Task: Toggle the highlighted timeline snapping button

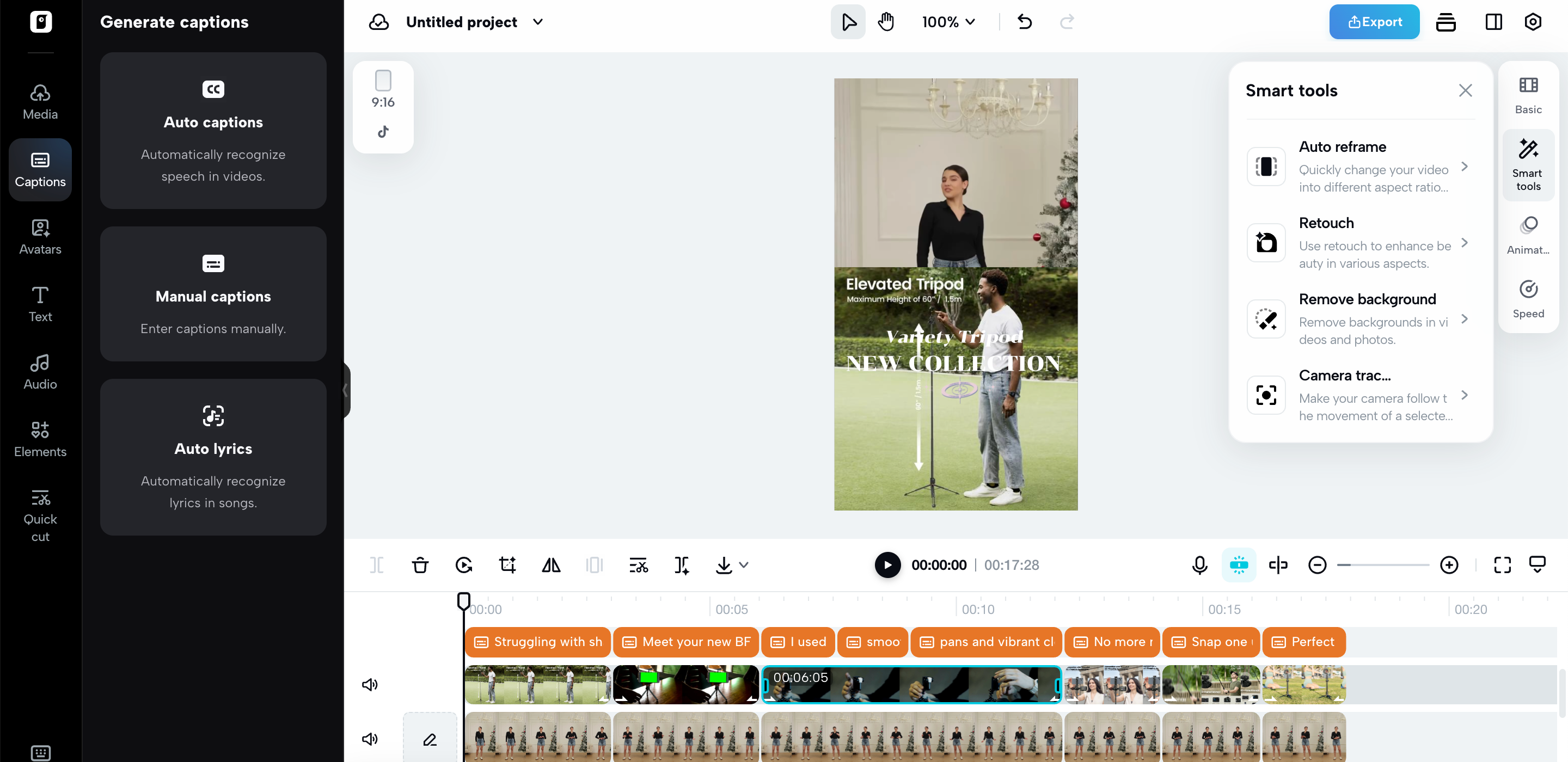Action: [1239, 565]
